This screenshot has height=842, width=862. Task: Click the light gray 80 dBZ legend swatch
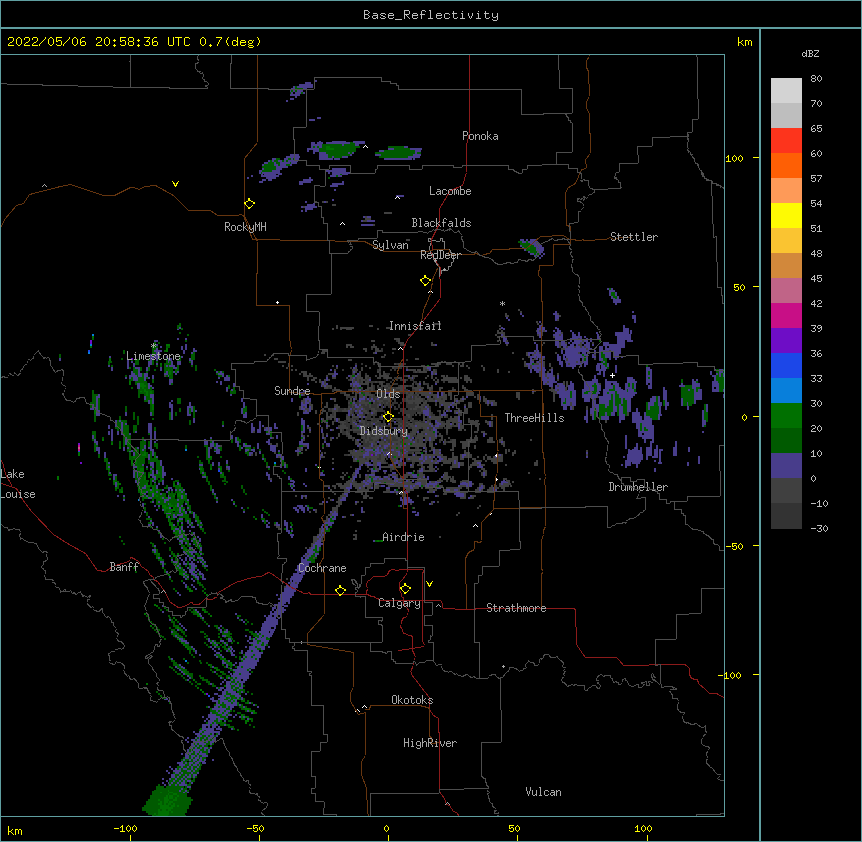coord(786,90)
